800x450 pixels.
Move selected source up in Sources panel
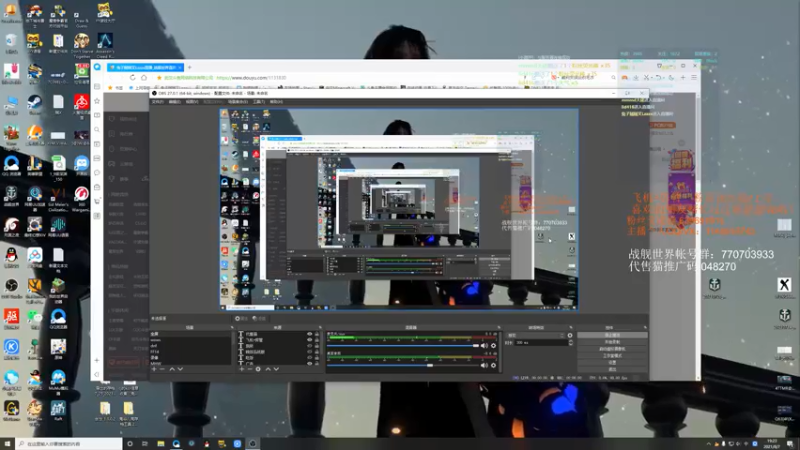(268, 369)
